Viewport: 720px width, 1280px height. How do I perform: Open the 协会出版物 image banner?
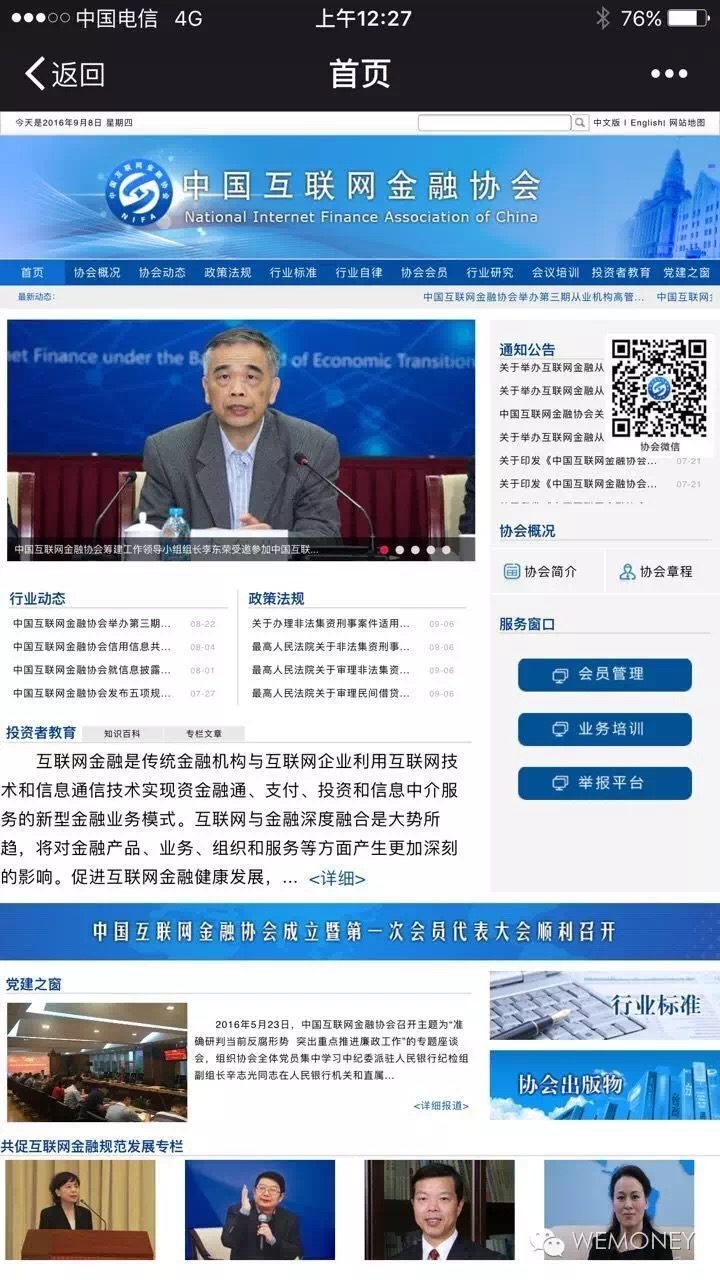point(604,1084)
